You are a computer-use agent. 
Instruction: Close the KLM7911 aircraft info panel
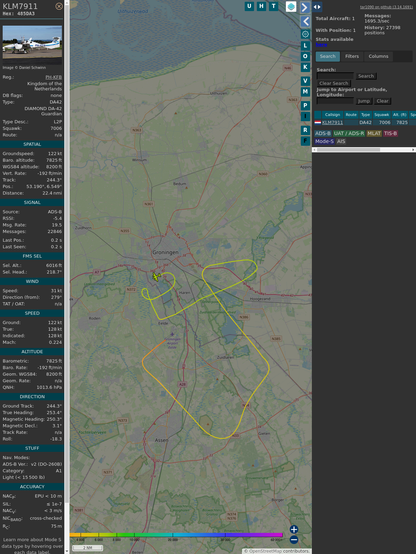[x=59, y=6]
